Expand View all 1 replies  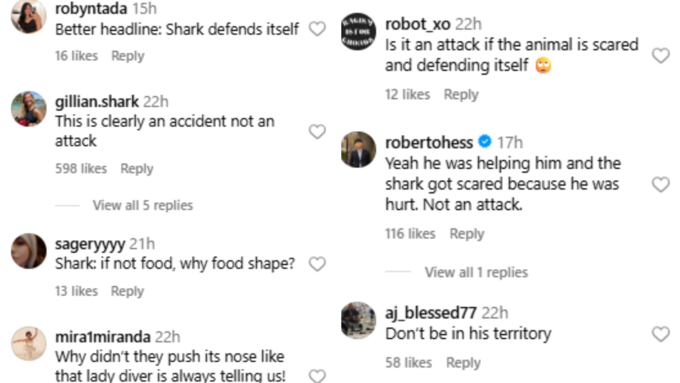(476, 272)
